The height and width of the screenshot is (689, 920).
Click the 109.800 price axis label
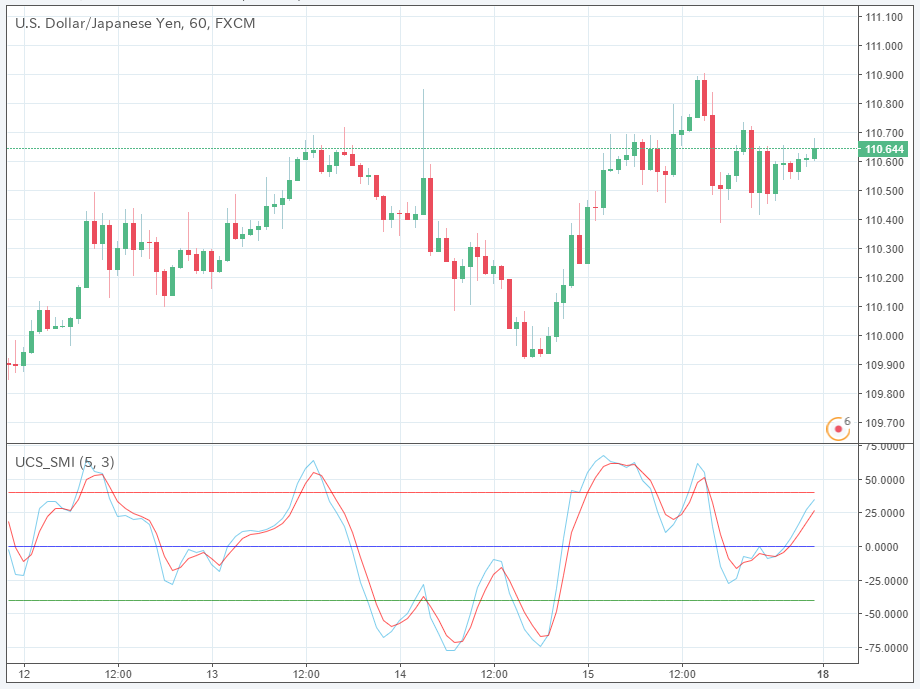(x=884, y=394)
